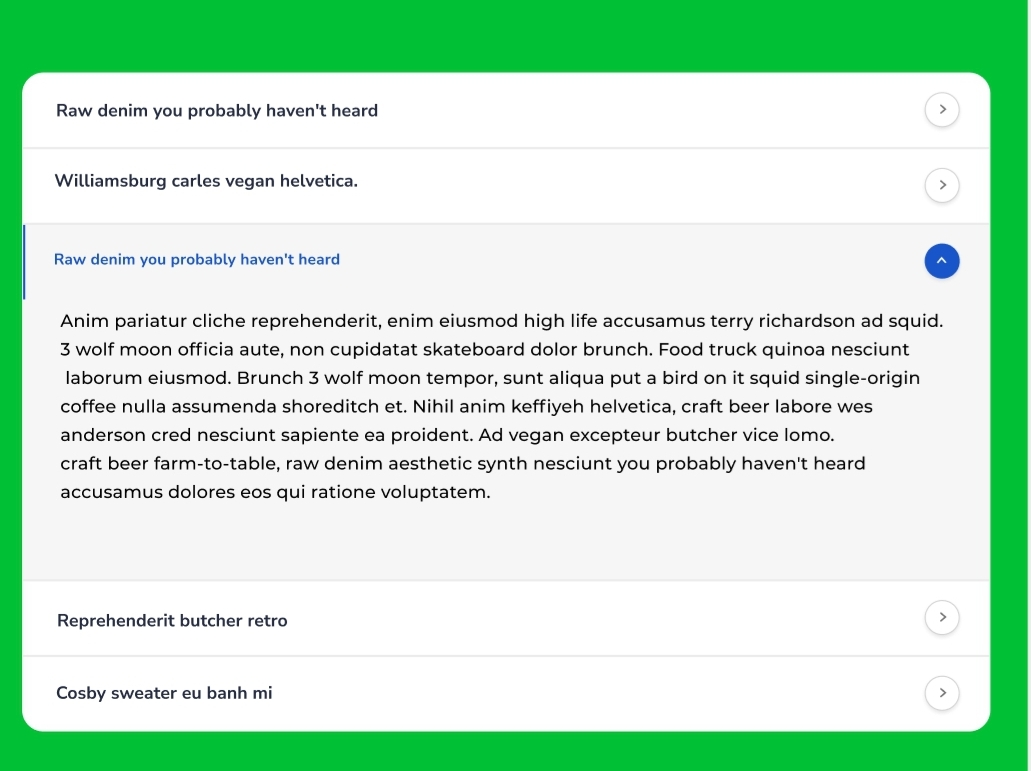Click the green background above the accordion card
Viewport: 1031px width, 771px height.
click(x=500, y=35)
